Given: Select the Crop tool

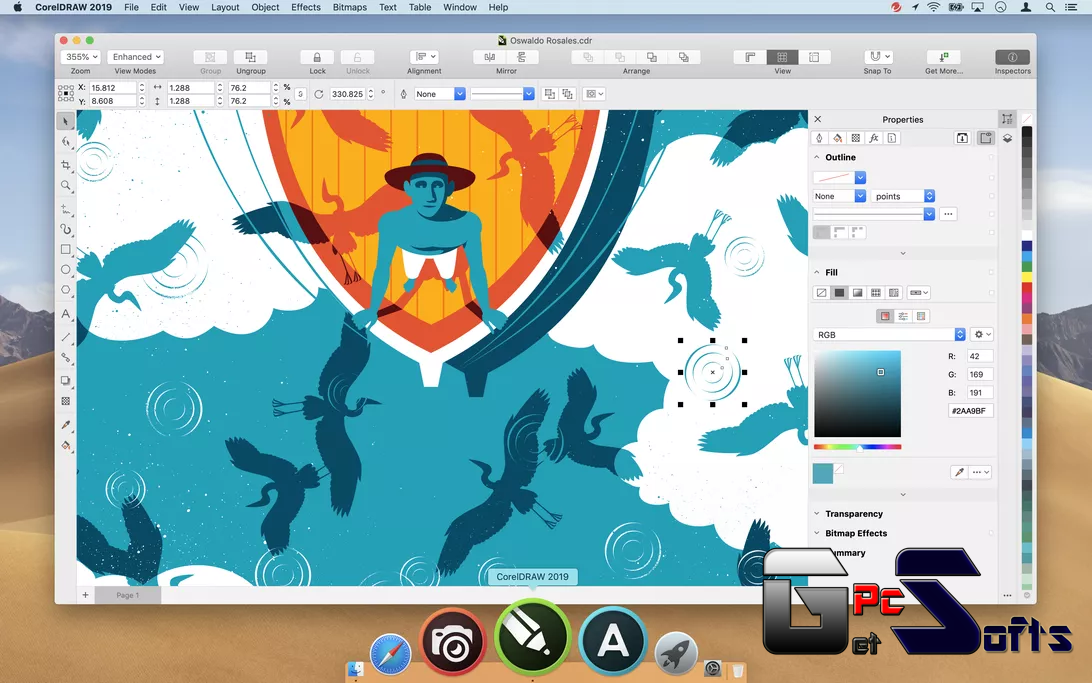Looking at the screenshot, I should tap(65, 165).
